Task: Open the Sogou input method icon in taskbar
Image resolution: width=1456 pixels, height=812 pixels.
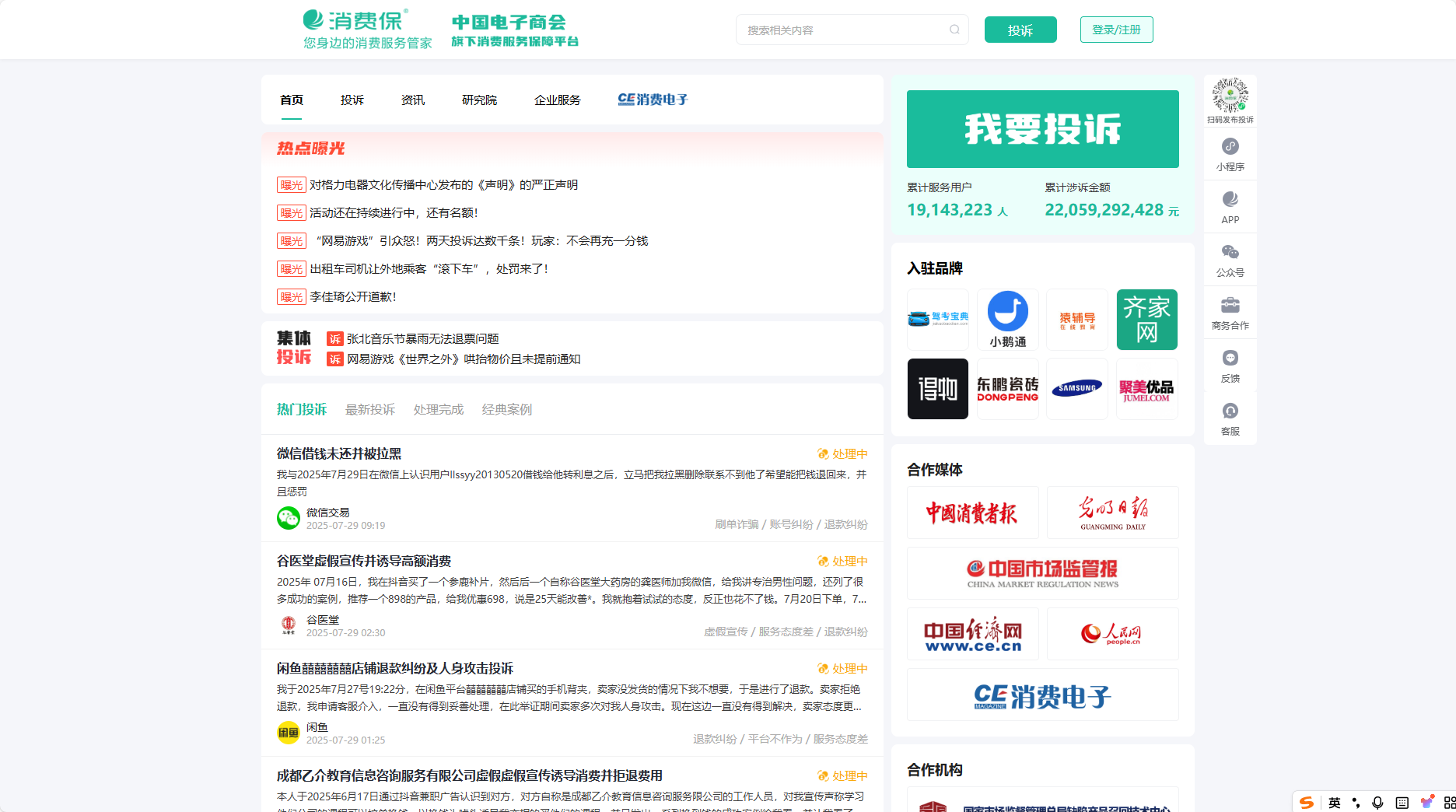Action: coord(1307,802)
